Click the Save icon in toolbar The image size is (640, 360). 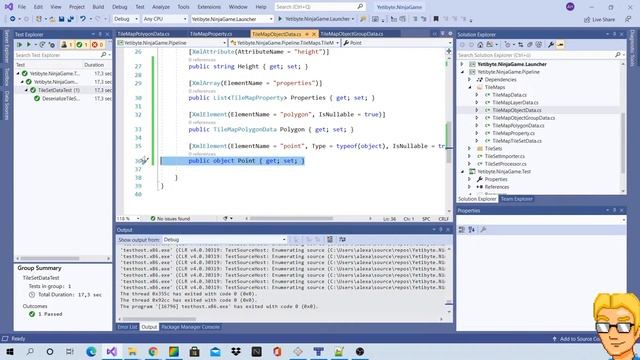pos(61,19)
